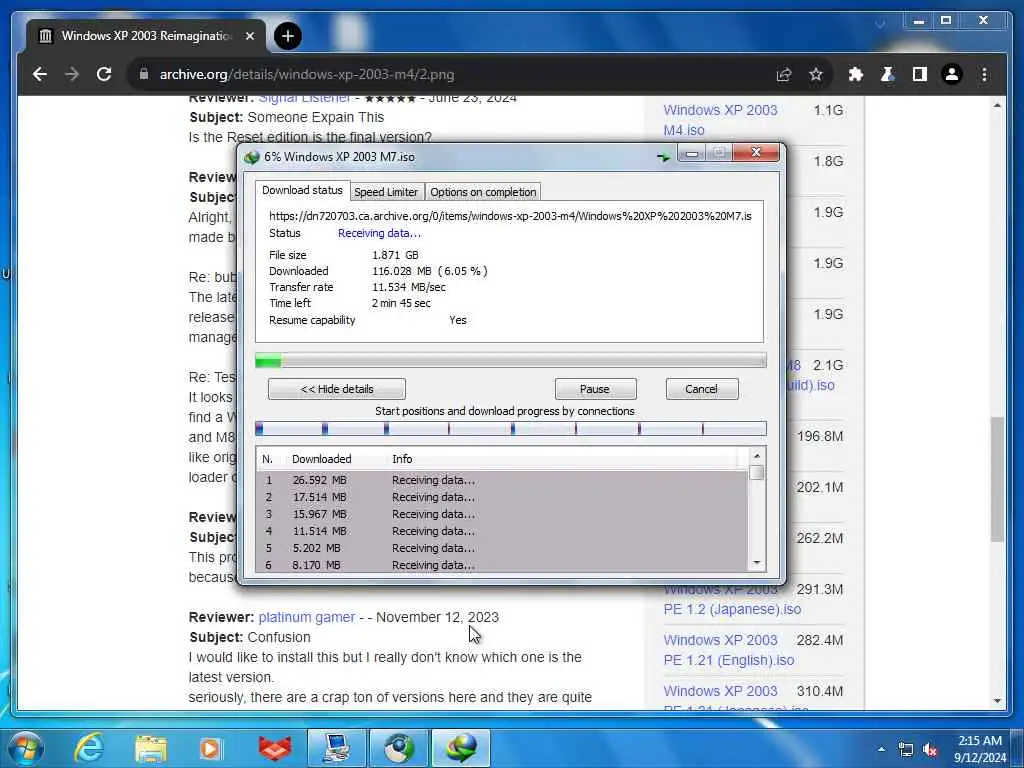Click the flask labs icon in toolbar
This screenshot has height=768, width=1024.
point(888,74)
